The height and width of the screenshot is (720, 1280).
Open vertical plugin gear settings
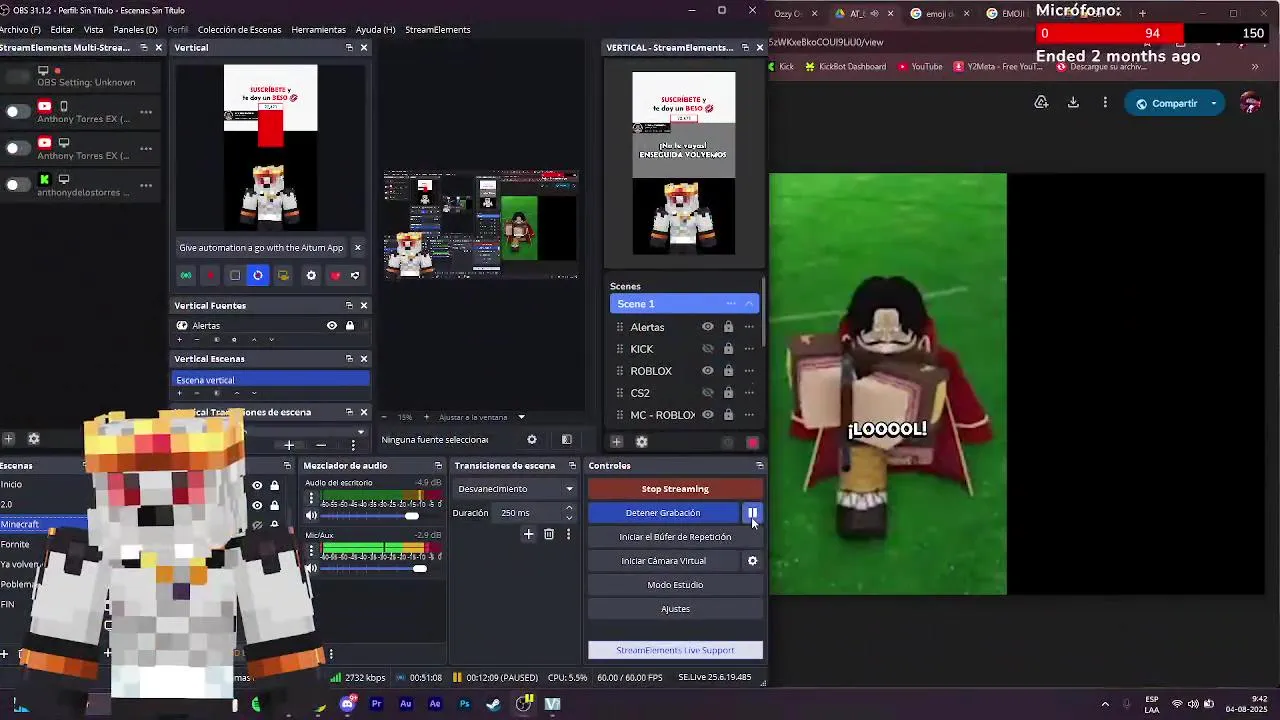[311, 276]
